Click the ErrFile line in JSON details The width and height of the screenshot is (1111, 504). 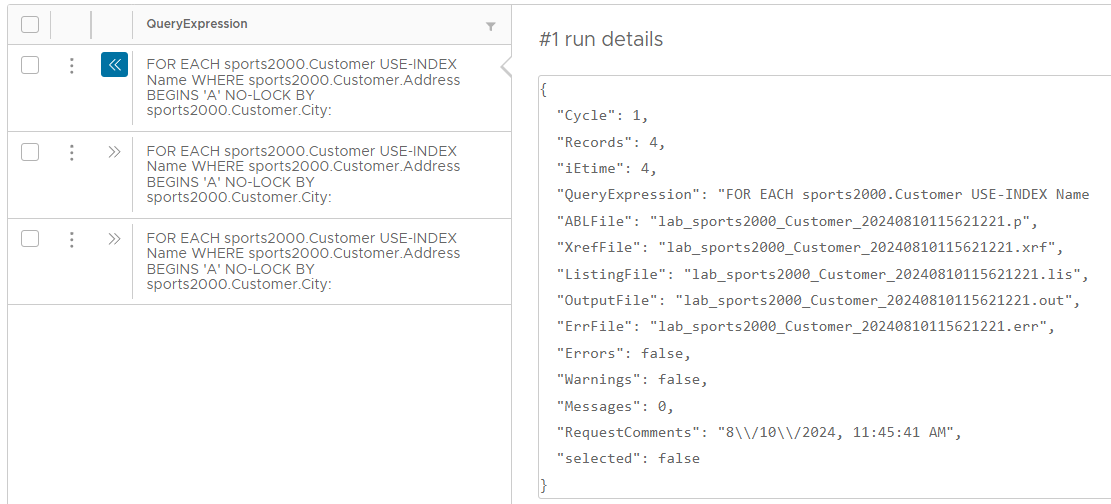coord(805,326)
